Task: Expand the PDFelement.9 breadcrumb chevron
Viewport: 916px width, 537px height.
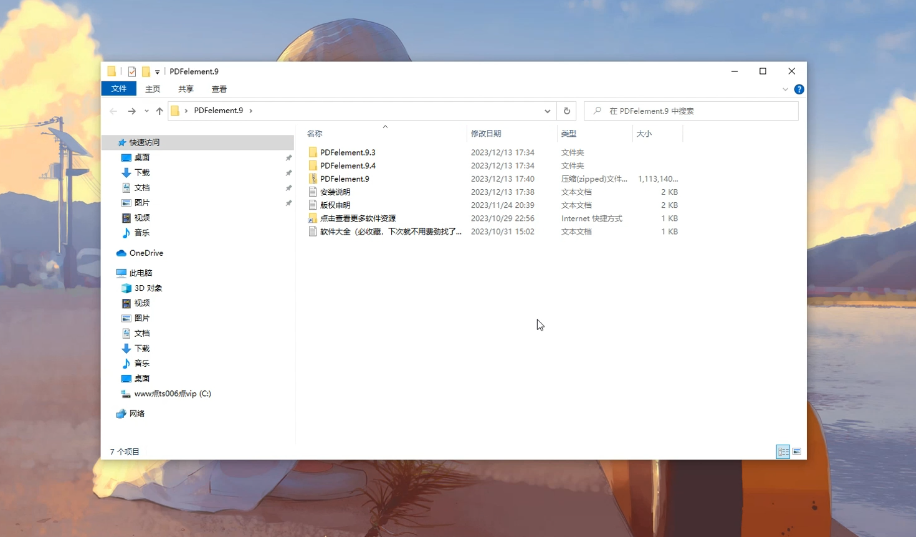Action: tap(251, 111)
